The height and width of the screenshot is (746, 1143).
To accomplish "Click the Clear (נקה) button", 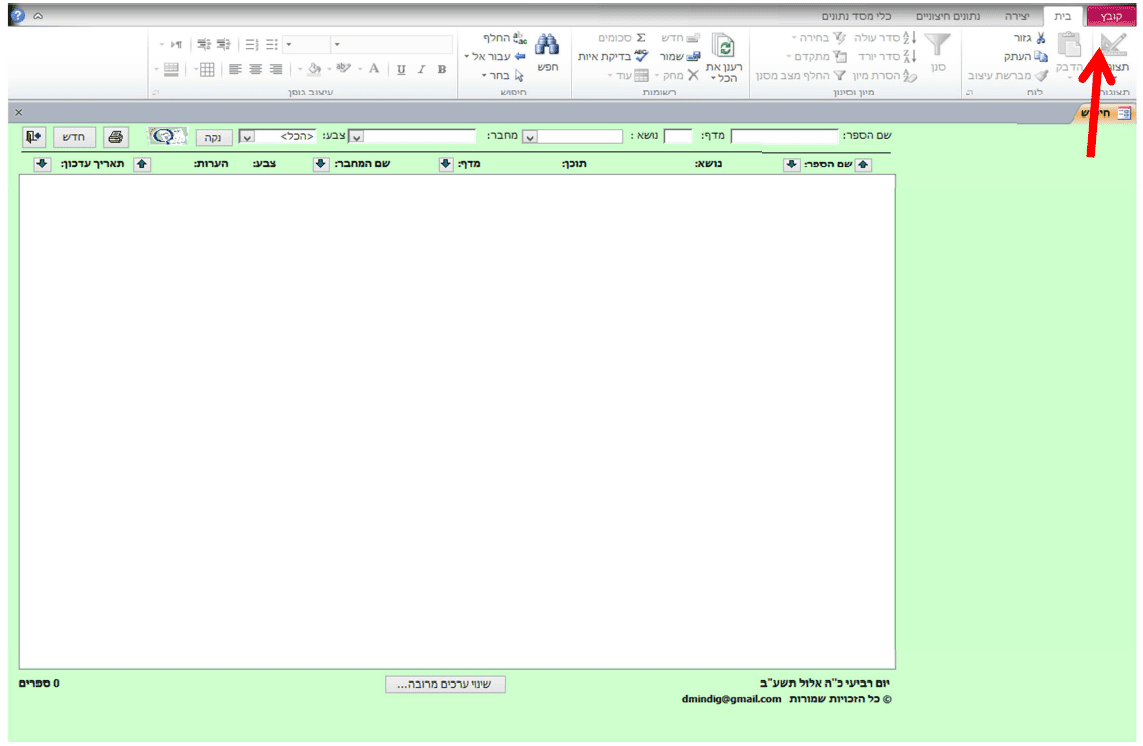I will [x=213, y=137].
